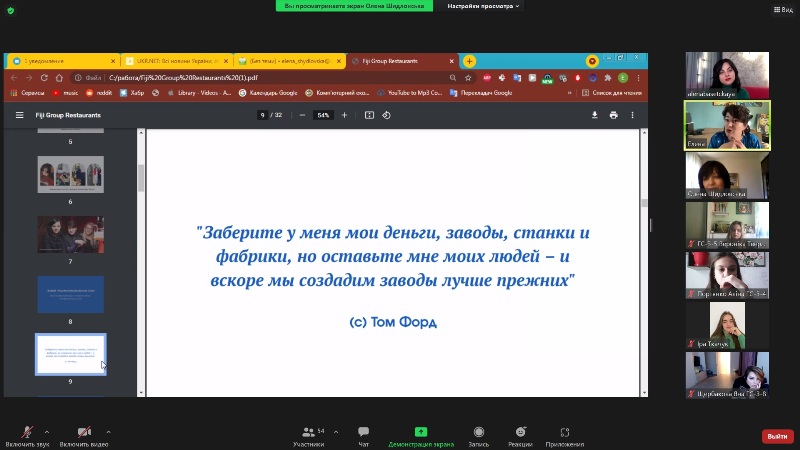The width and height of the screenshot is (800, 450).
Task: Select highlighted Елена speaker video
Action: coord(727,126)
